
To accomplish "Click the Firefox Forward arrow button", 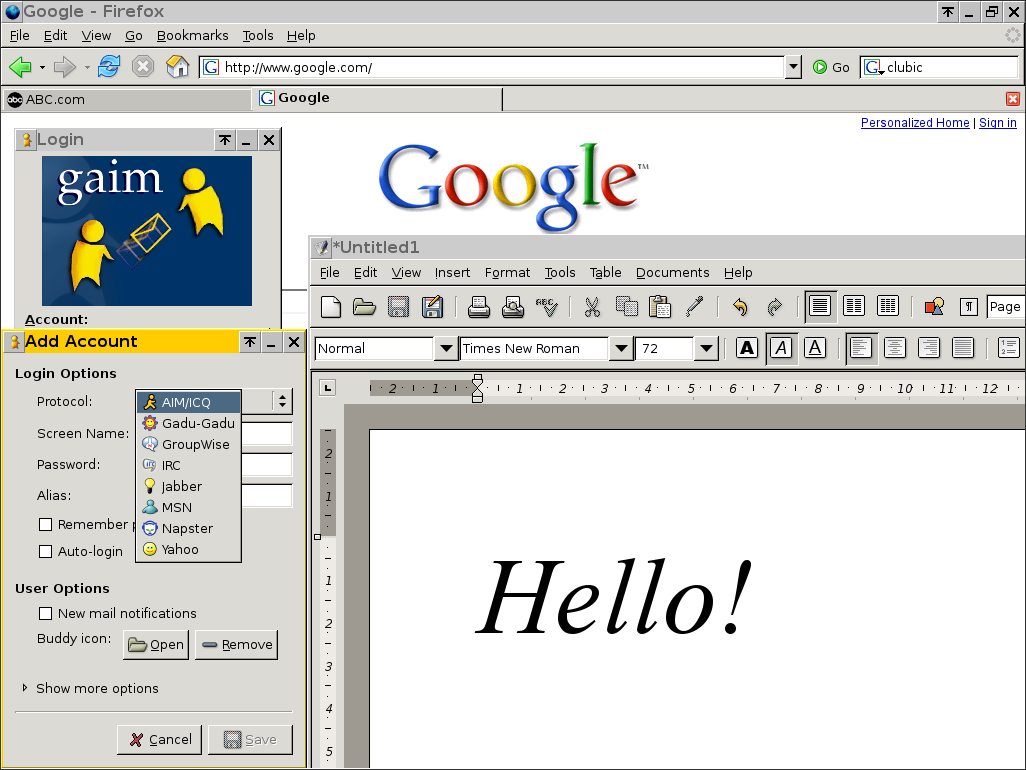I will [65, 67].
